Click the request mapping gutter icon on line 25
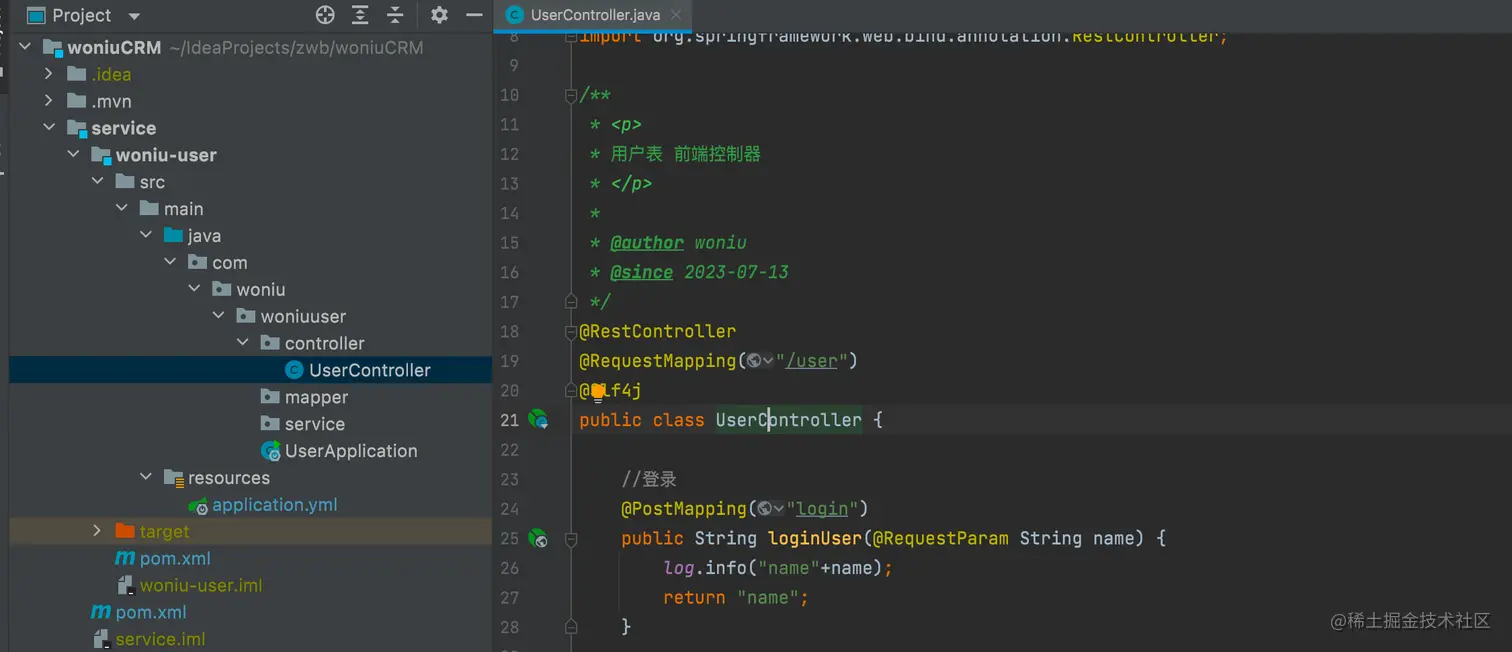1512x652 pixels. pyautogui.click(x=539, y=538)
